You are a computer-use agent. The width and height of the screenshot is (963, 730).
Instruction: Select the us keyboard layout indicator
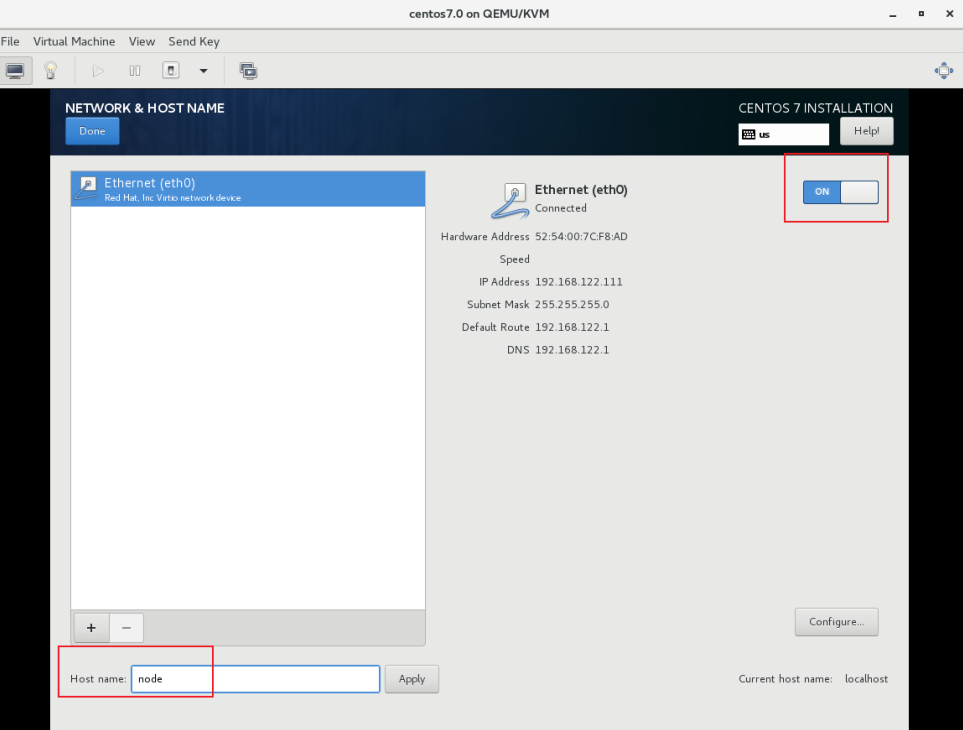[x=783, y=134]
